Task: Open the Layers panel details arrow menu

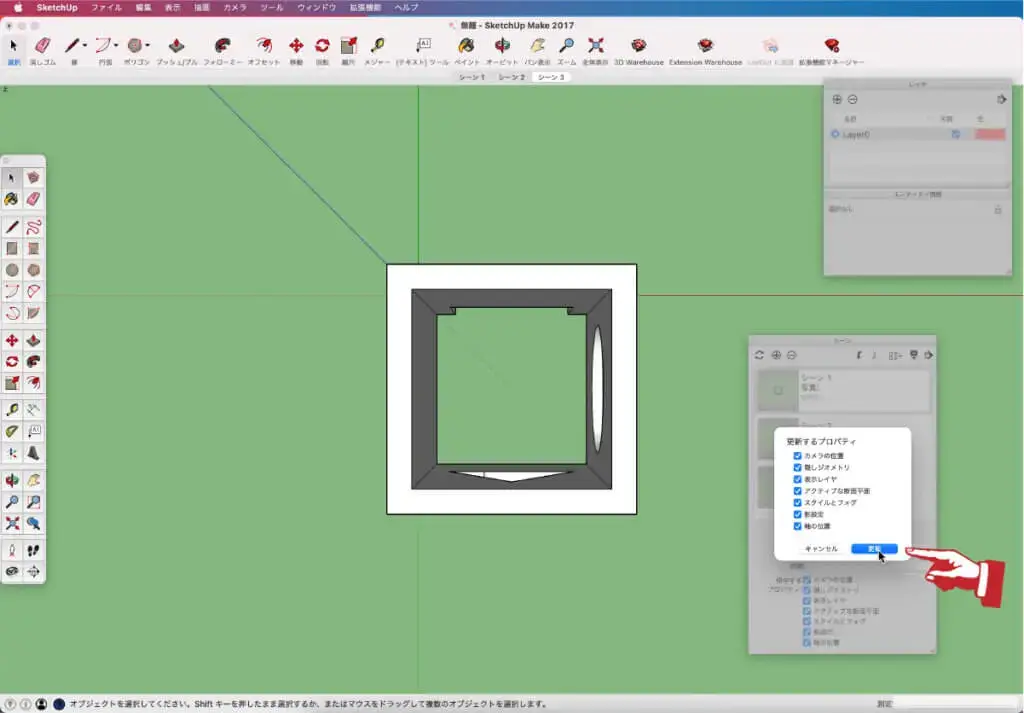Action: 1002,99
